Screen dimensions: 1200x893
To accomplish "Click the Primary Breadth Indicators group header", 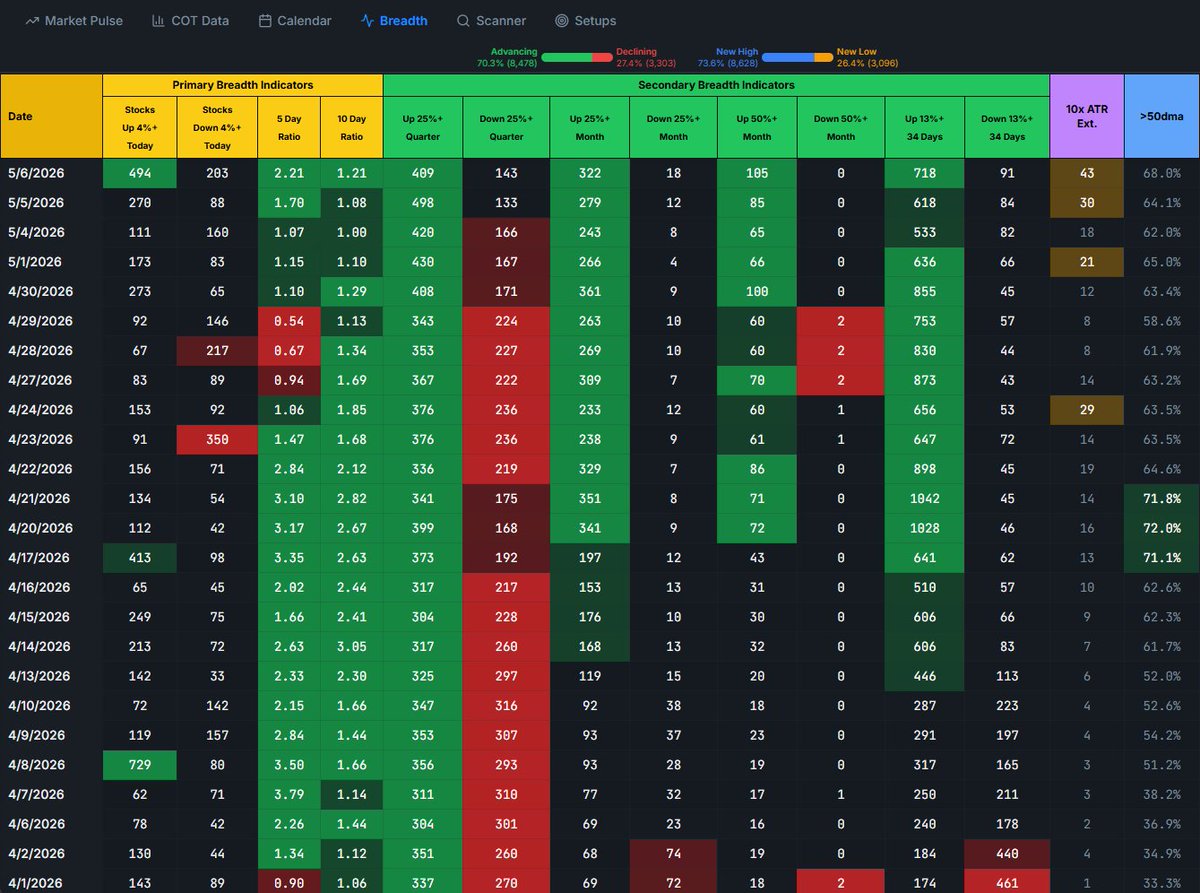I will (243, 85).
